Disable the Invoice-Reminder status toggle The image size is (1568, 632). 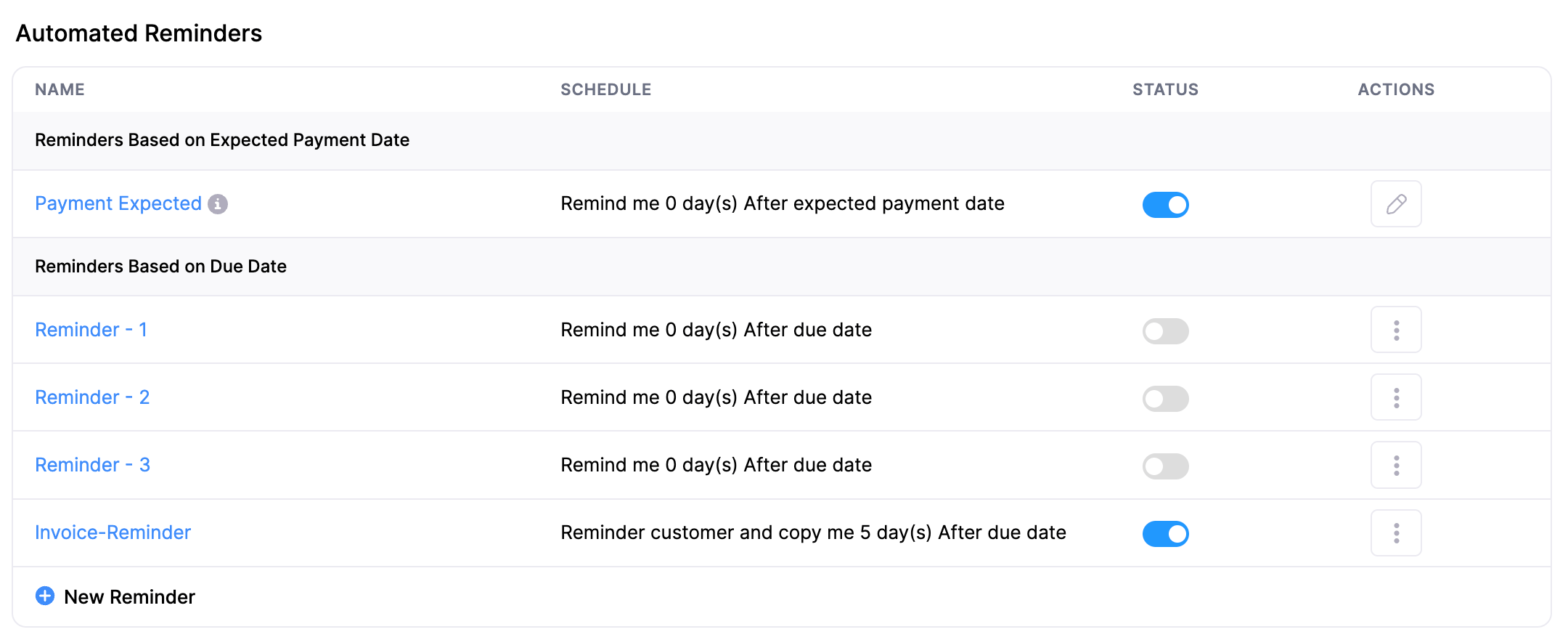[x=1165, y=533]
